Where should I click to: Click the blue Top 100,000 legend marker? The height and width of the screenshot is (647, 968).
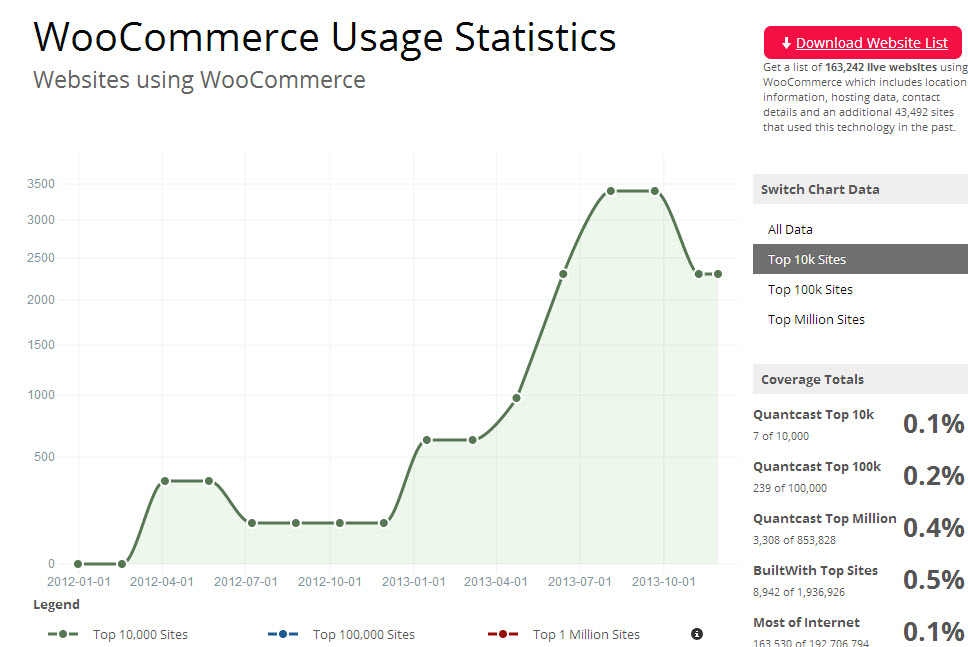click(x=283, y=634)
